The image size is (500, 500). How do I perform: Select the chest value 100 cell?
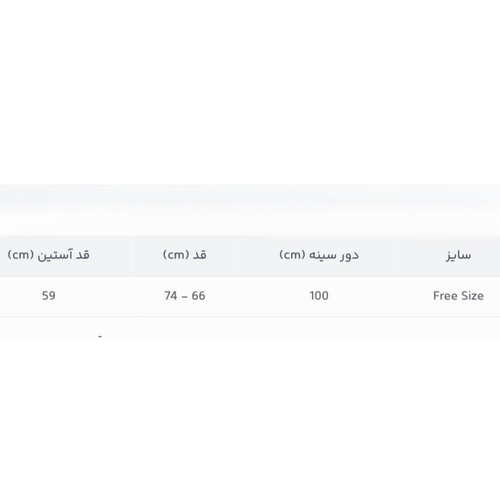319,296
